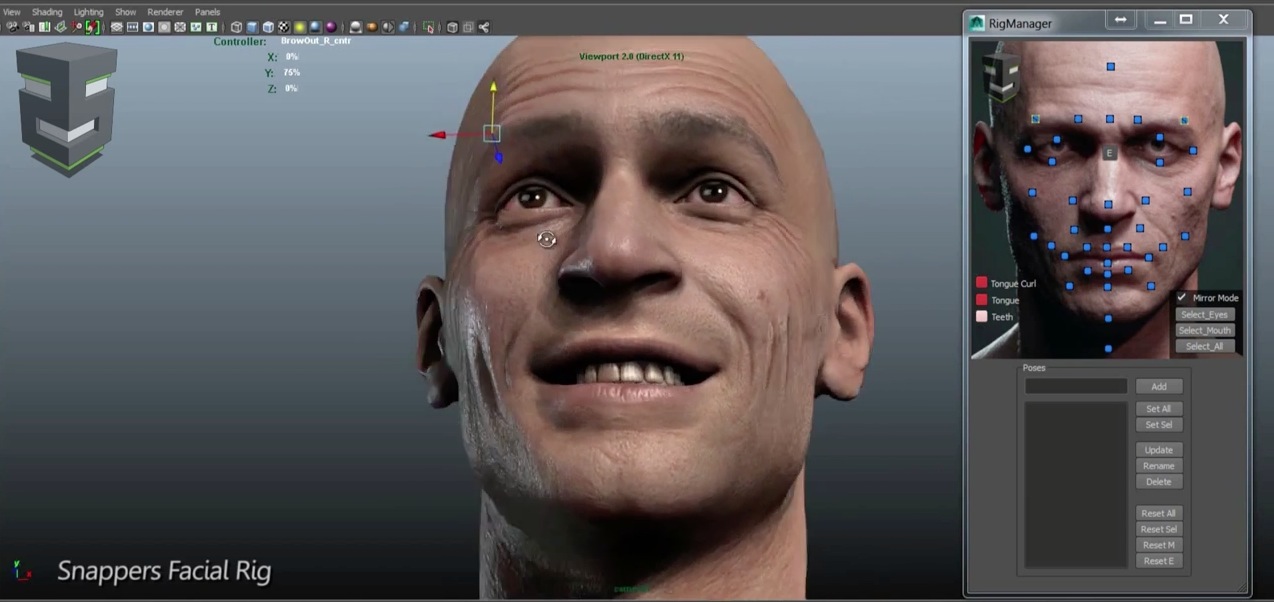Click the Reset All button
The image size is (1274, 602).
pos(1159,513)
